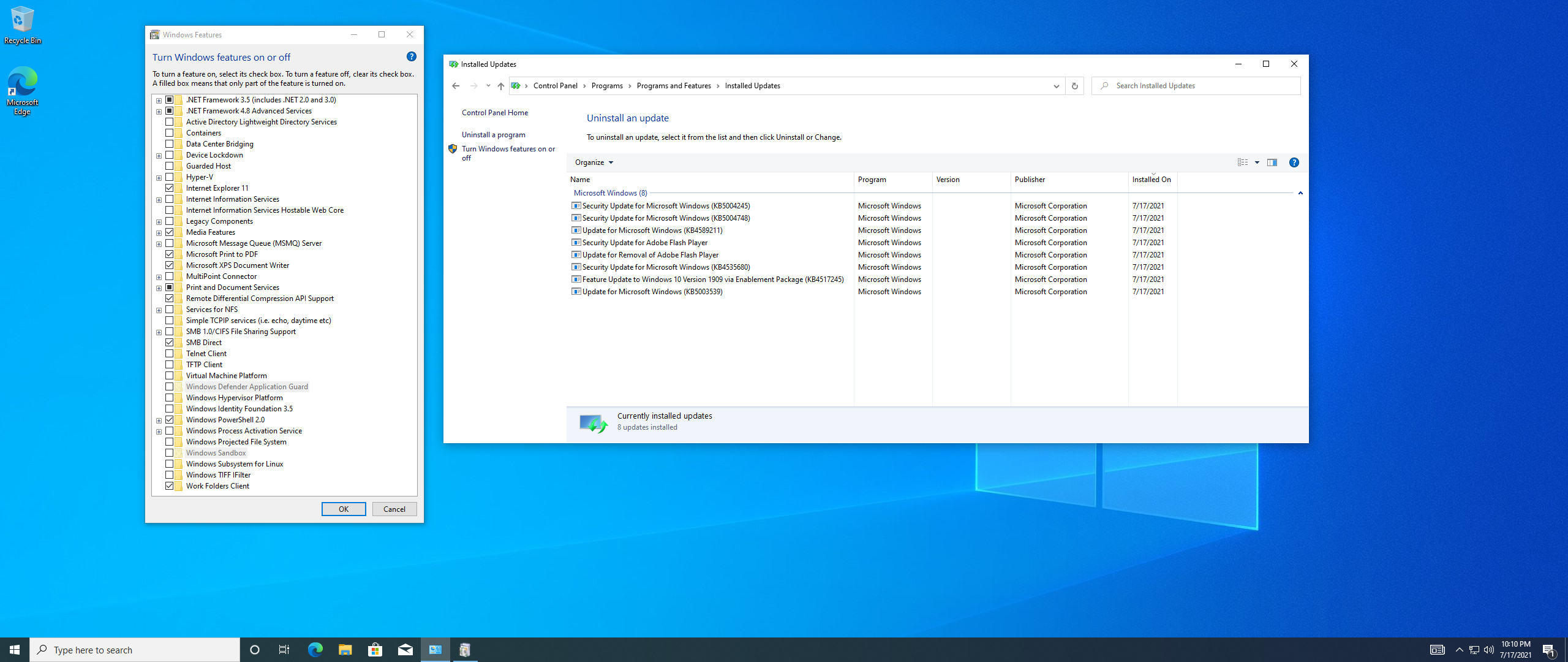The height and width of the screenshot is (662, 1568).
Task: Open the Recycle Bin desktop icon
Action: click(22, 25)
